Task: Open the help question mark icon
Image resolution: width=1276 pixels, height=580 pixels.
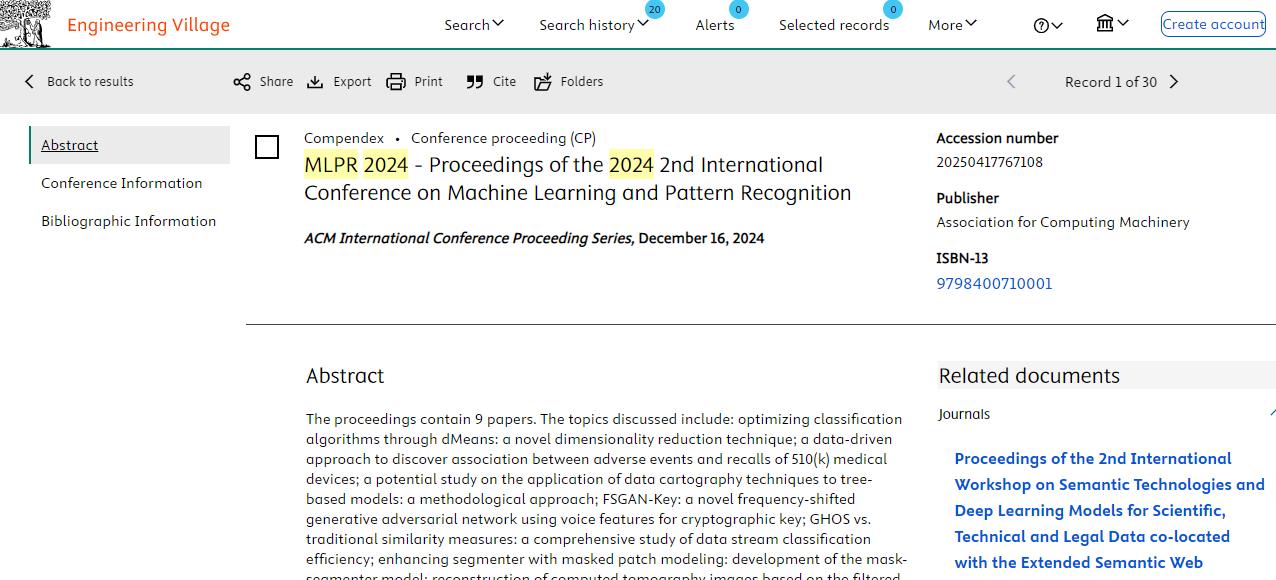Action: point(1041,25)
